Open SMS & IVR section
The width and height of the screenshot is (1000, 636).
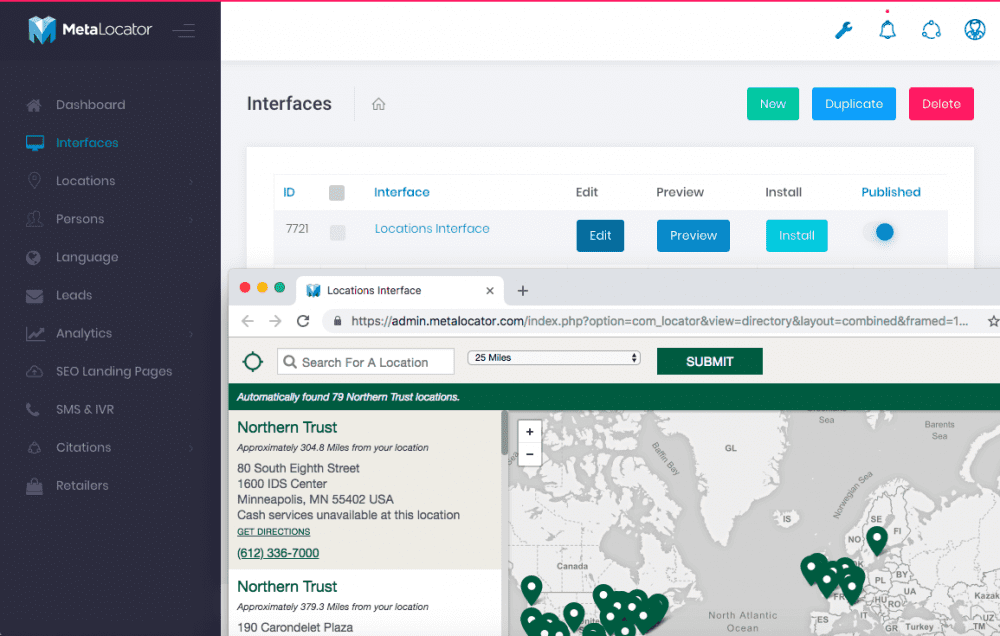coord(85,410)
